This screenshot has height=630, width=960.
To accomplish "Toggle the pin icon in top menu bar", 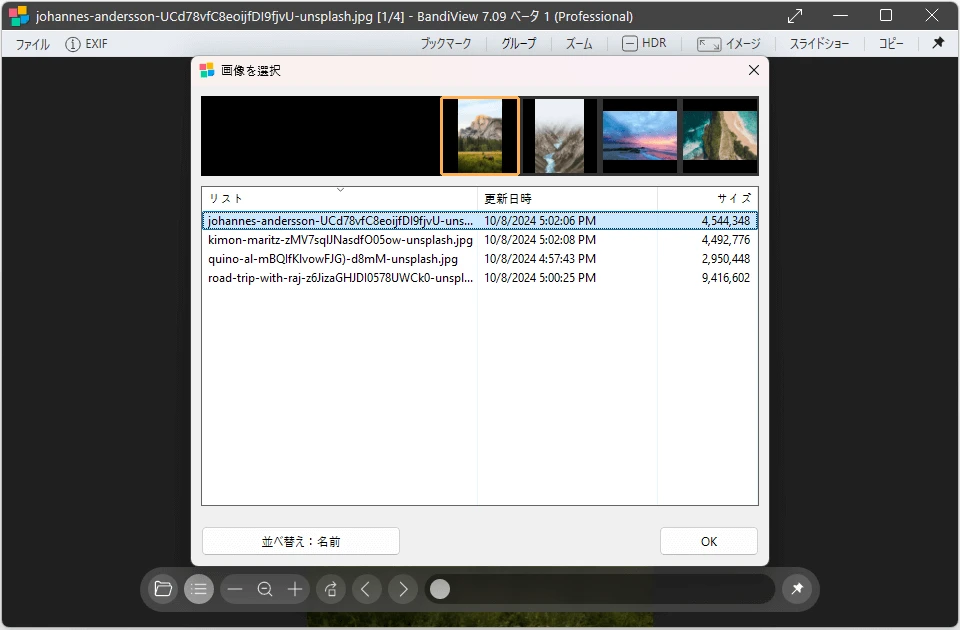I will pyautogui.click(x=938, y=44).
